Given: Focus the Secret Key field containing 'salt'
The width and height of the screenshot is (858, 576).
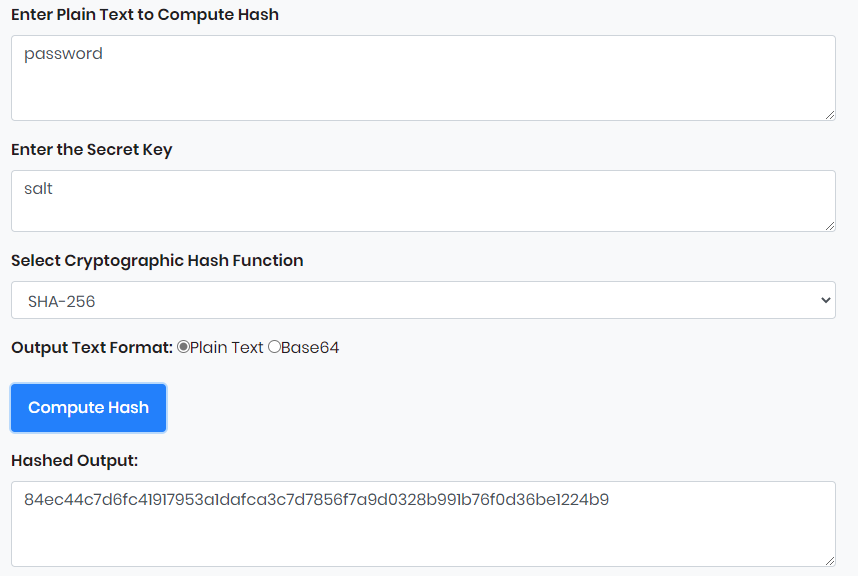Looking at the screenshot, I should 422,201.
